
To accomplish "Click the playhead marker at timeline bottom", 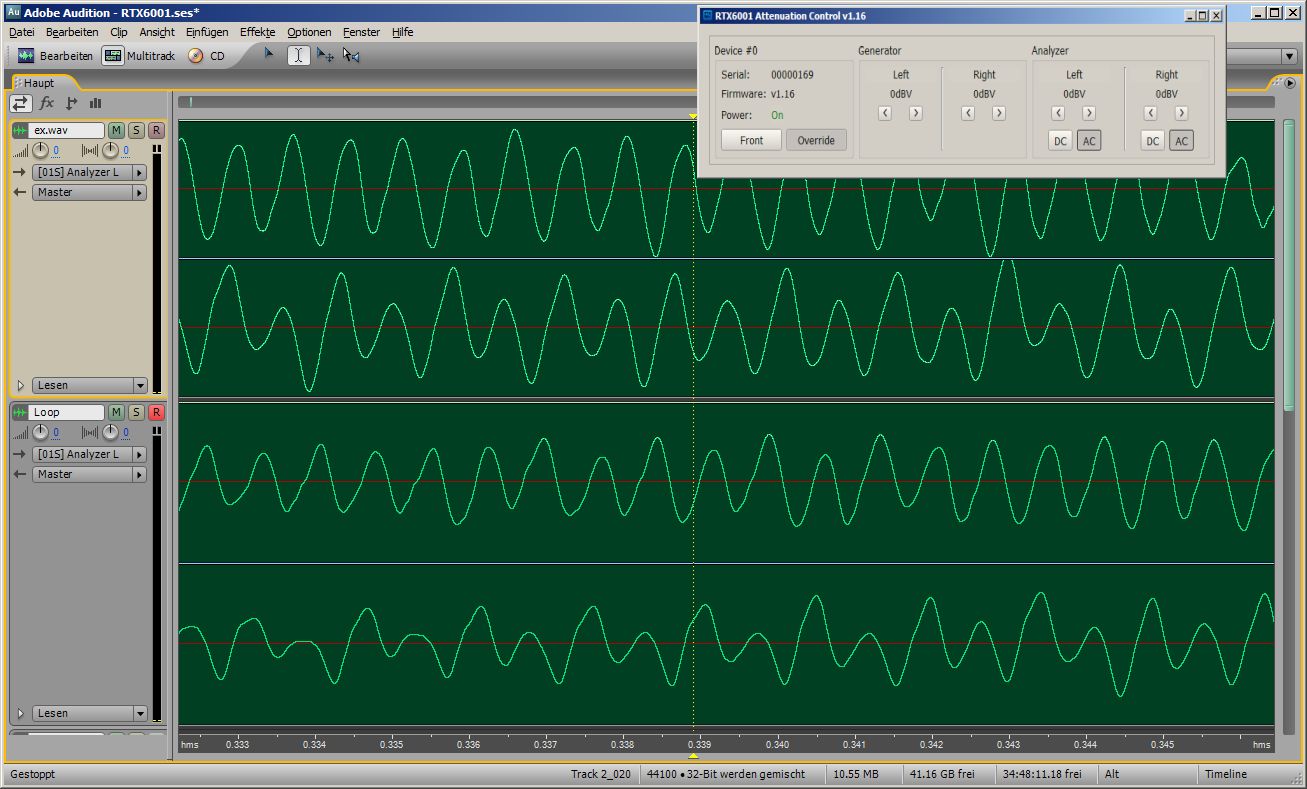I will click(693, 757).
